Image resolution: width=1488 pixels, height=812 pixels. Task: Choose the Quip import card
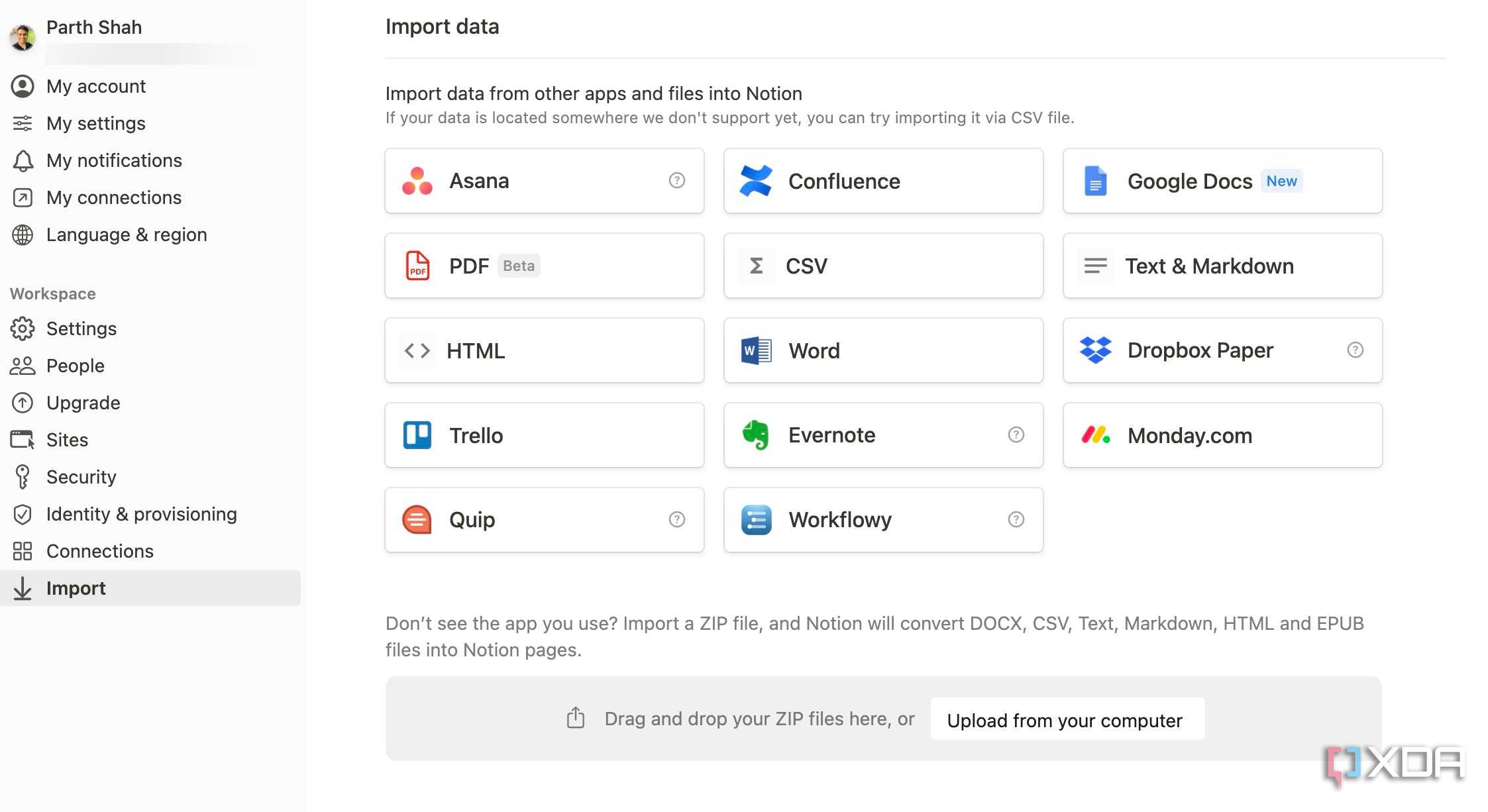(545, 520)
